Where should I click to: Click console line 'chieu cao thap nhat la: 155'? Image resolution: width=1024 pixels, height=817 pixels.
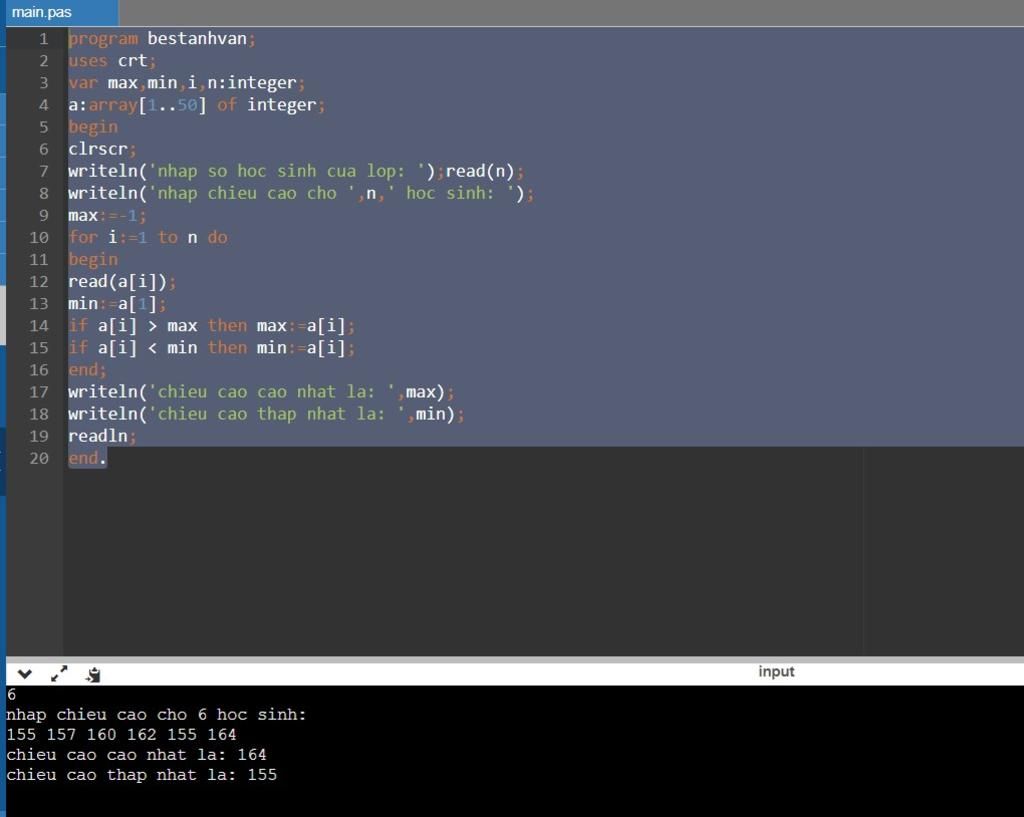142,775
